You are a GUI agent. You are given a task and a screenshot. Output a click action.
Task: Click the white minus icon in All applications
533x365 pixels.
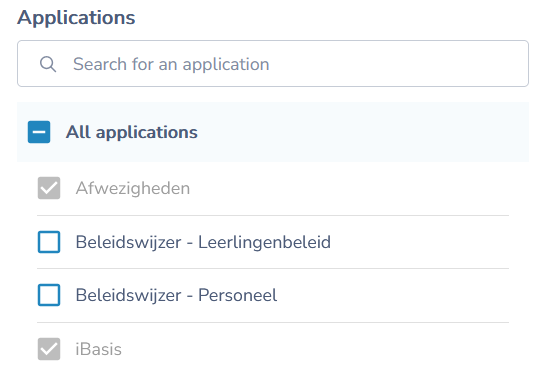[x=39, y=132]
